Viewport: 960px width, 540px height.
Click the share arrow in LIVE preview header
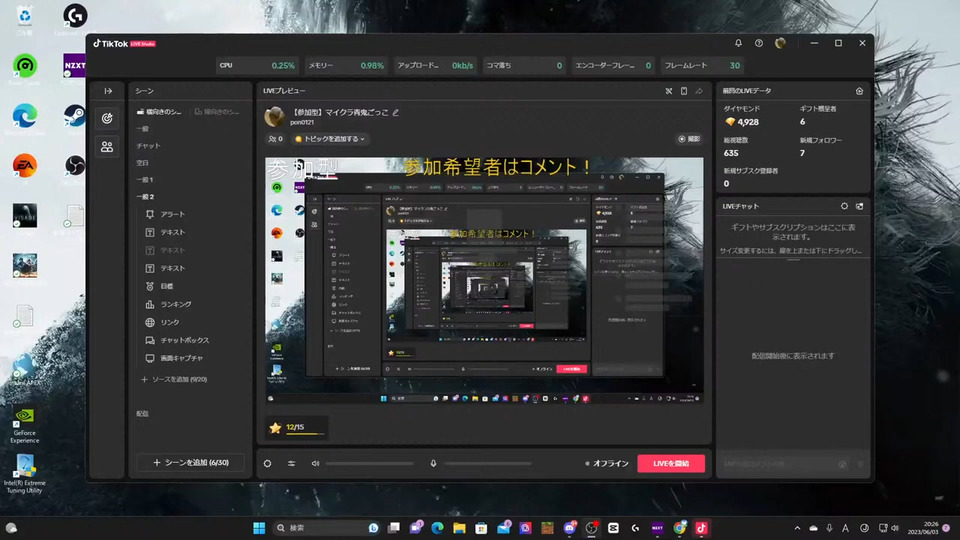699,91
